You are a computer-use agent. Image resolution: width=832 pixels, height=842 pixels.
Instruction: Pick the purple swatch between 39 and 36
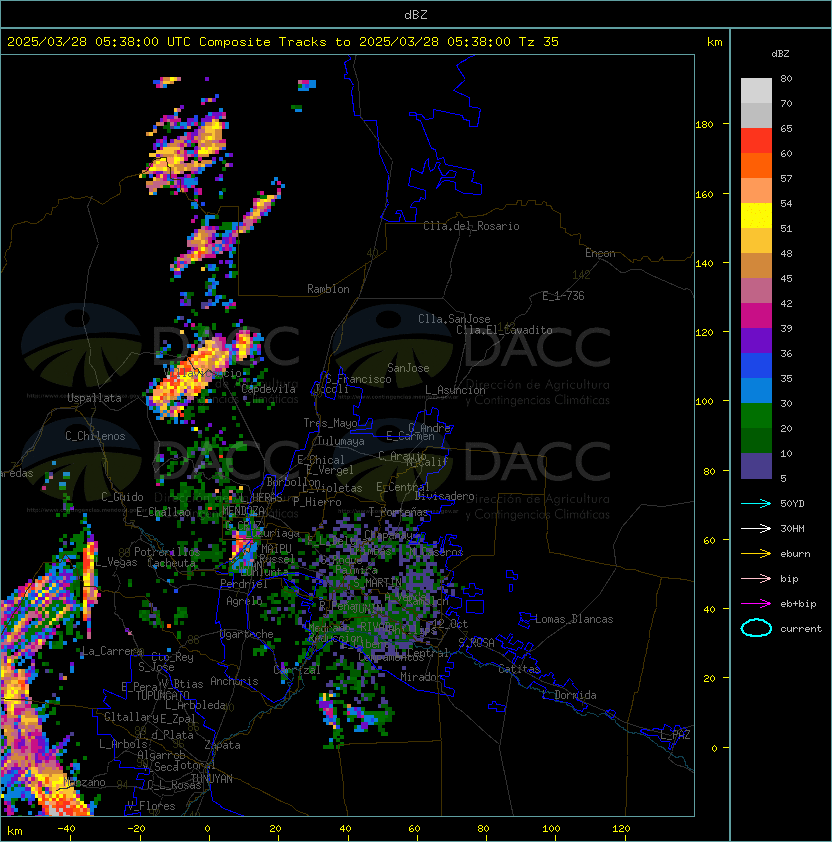pos(756,340)
